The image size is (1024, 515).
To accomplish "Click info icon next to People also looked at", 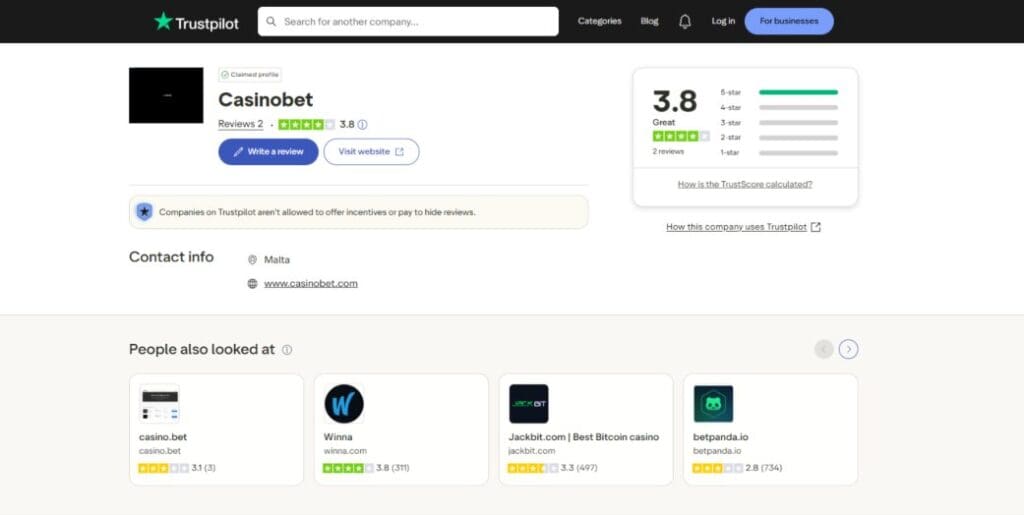I will [x=287, y=350].
